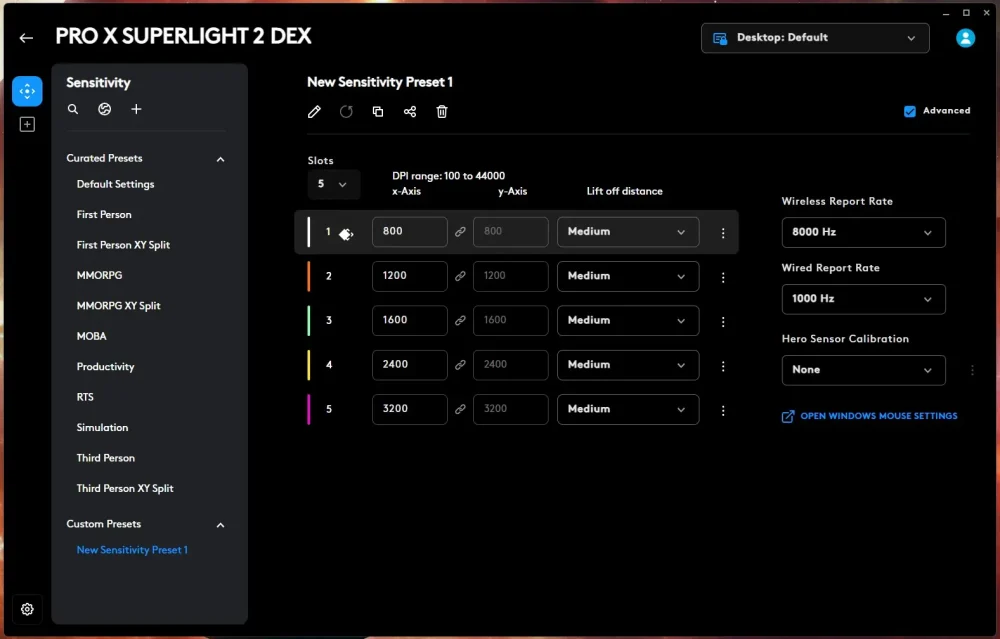
Task: Open the sensitivity section sidebar icon
Action: point(27,91)
